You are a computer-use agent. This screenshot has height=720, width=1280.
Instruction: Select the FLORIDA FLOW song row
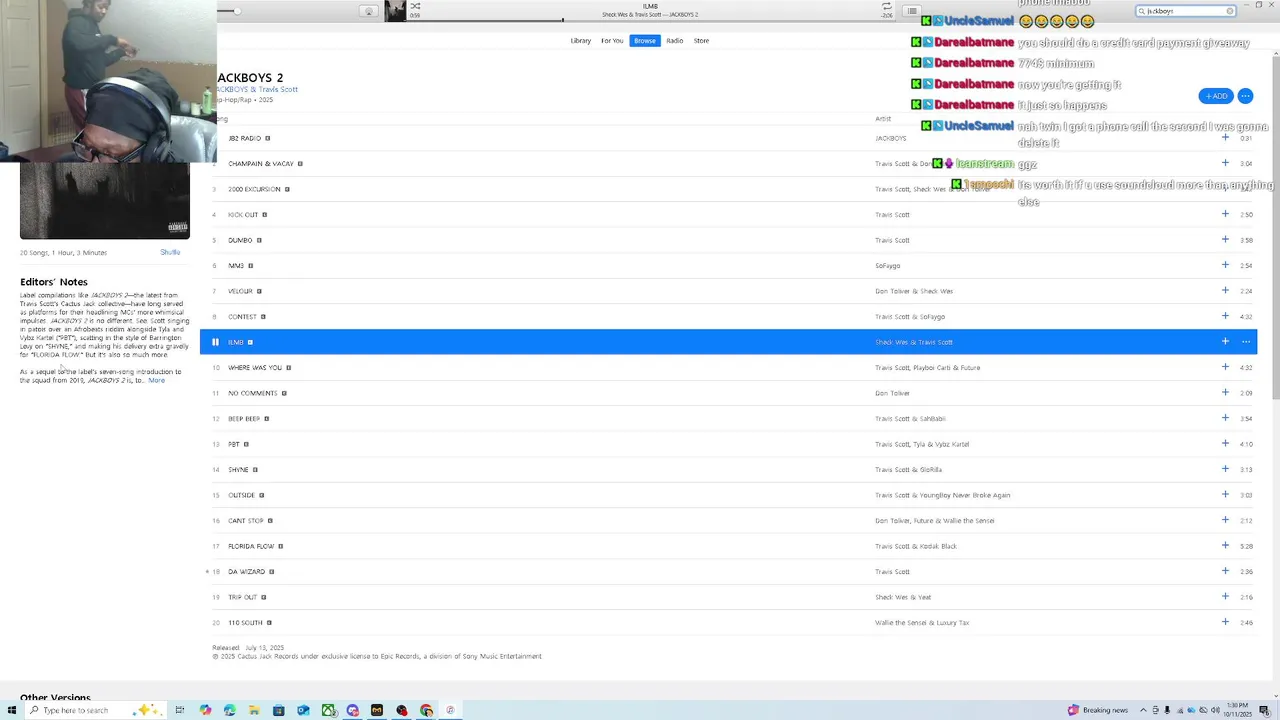click(728, 546)
